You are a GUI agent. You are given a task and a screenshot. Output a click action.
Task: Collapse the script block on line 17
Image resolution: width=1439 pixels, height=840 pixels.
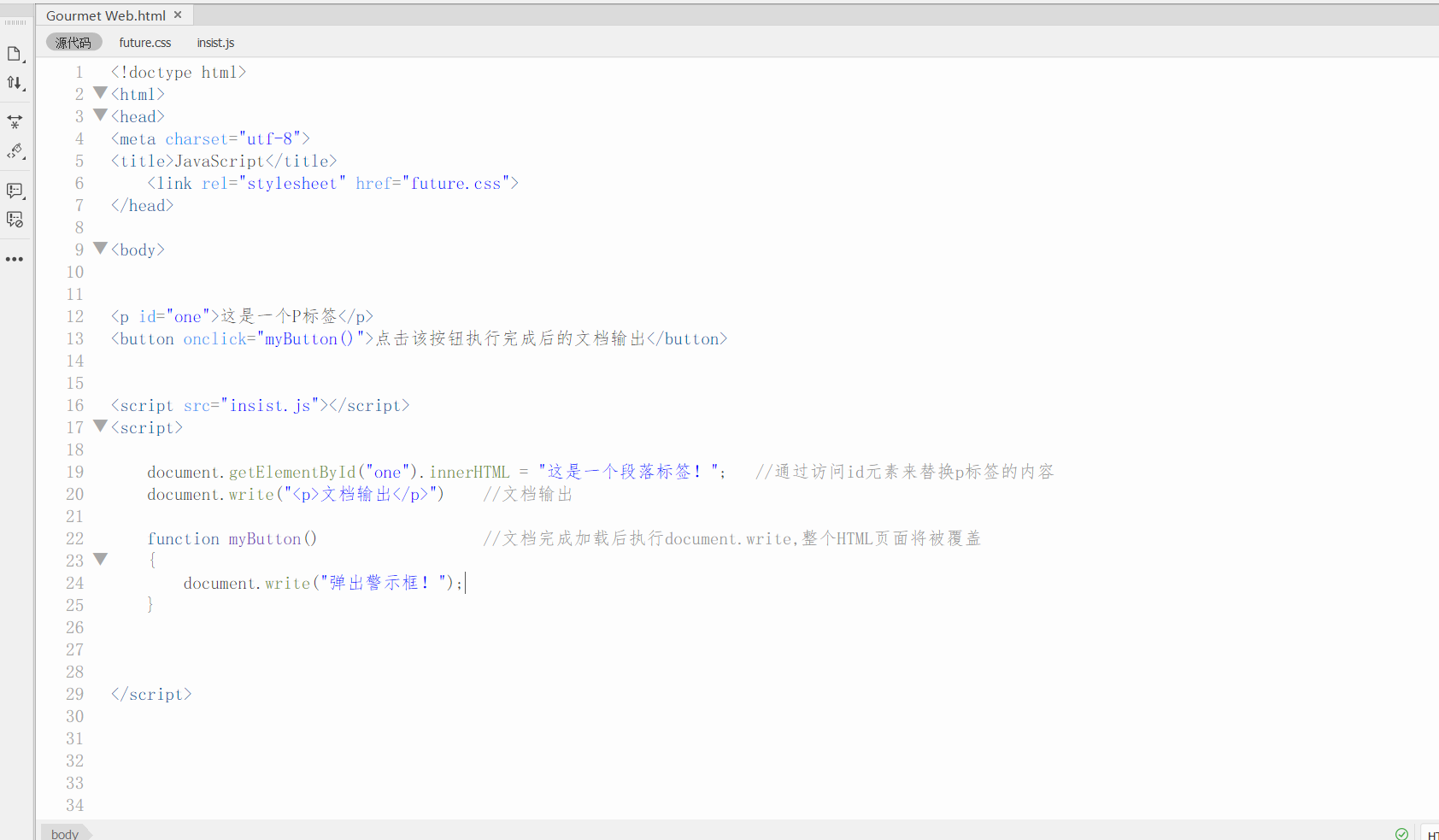pos(100,427)
